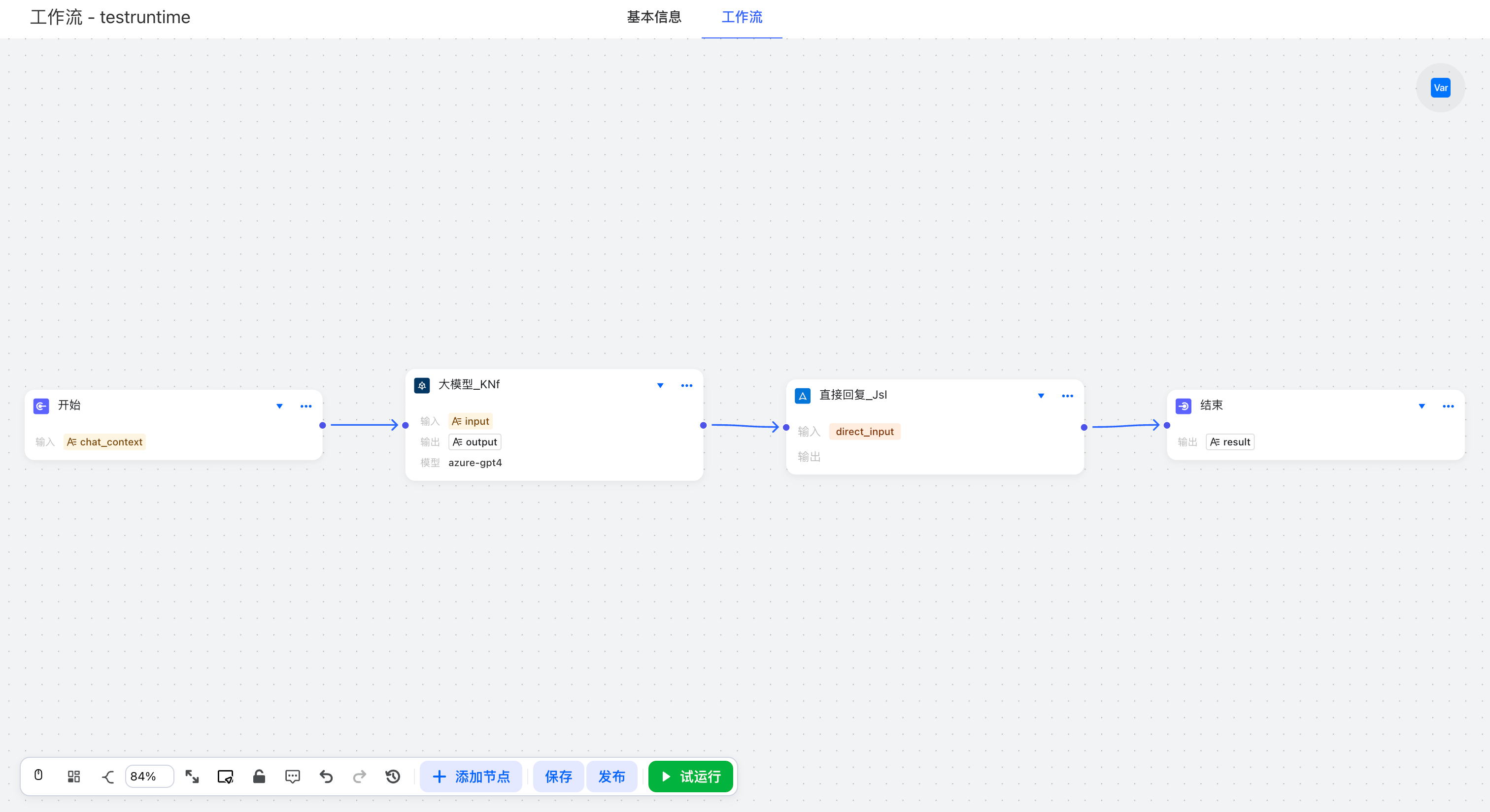The image size is (1490, 812).
Task: Collapse the 直接回复_Jsl node arrow
Action: coord(1041,396)
